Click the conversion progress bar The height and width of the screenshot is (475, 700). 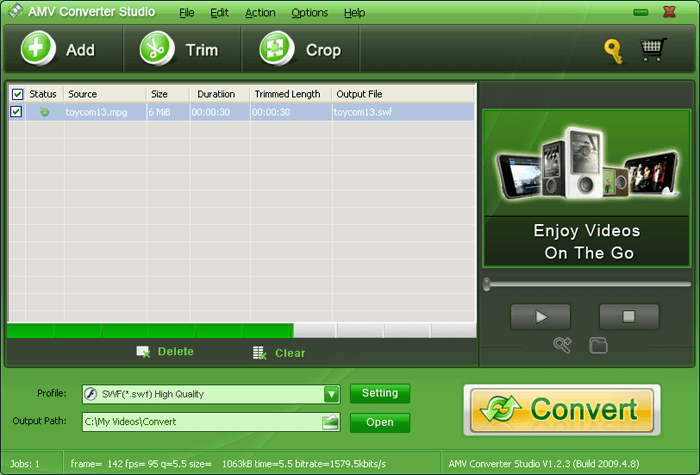click(242, 331)
